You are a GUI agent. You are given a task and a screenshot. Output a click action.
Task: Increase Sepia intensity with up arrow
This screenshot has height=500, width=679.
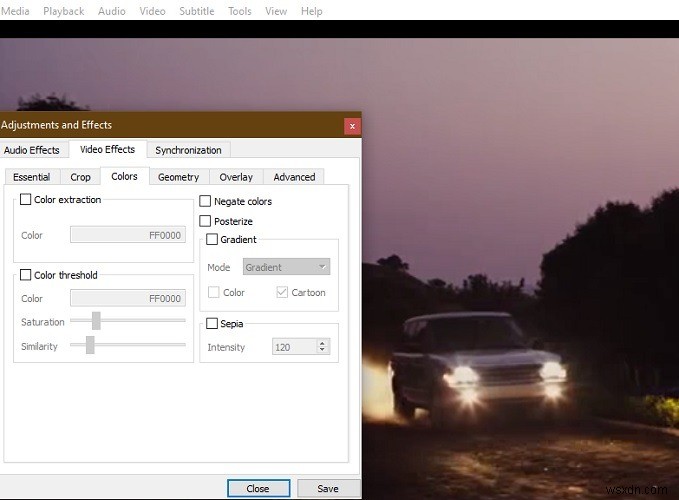(322, 343)
